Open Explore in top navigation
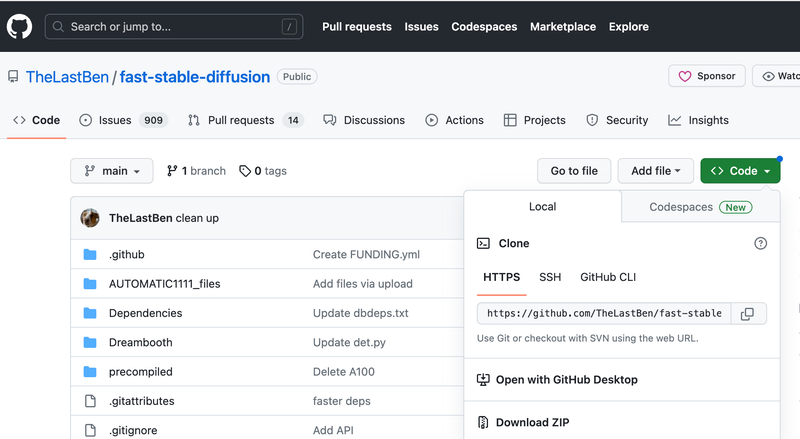Screen dimensions: 800x439 [629, 27]
